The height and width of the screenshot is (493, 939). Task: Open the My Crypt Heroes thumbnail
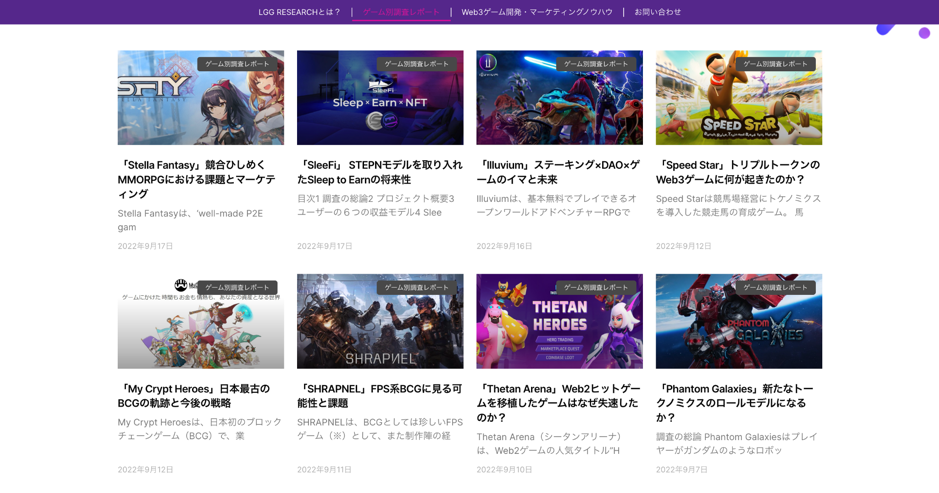pos(201,321)
